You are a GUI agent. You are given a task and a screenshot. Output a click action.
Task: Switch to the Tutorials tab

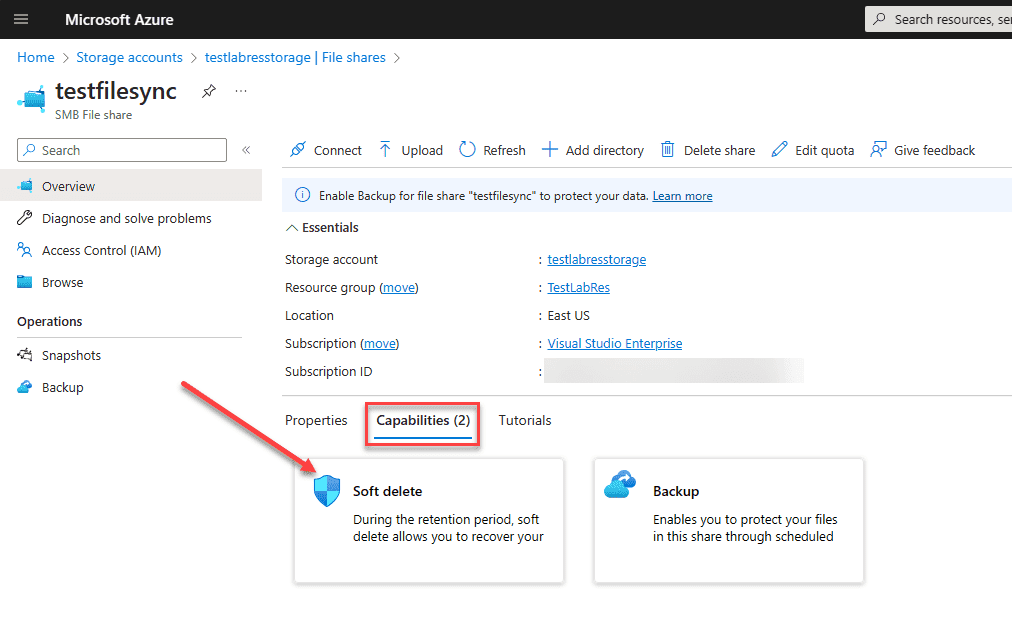(525, 420)
